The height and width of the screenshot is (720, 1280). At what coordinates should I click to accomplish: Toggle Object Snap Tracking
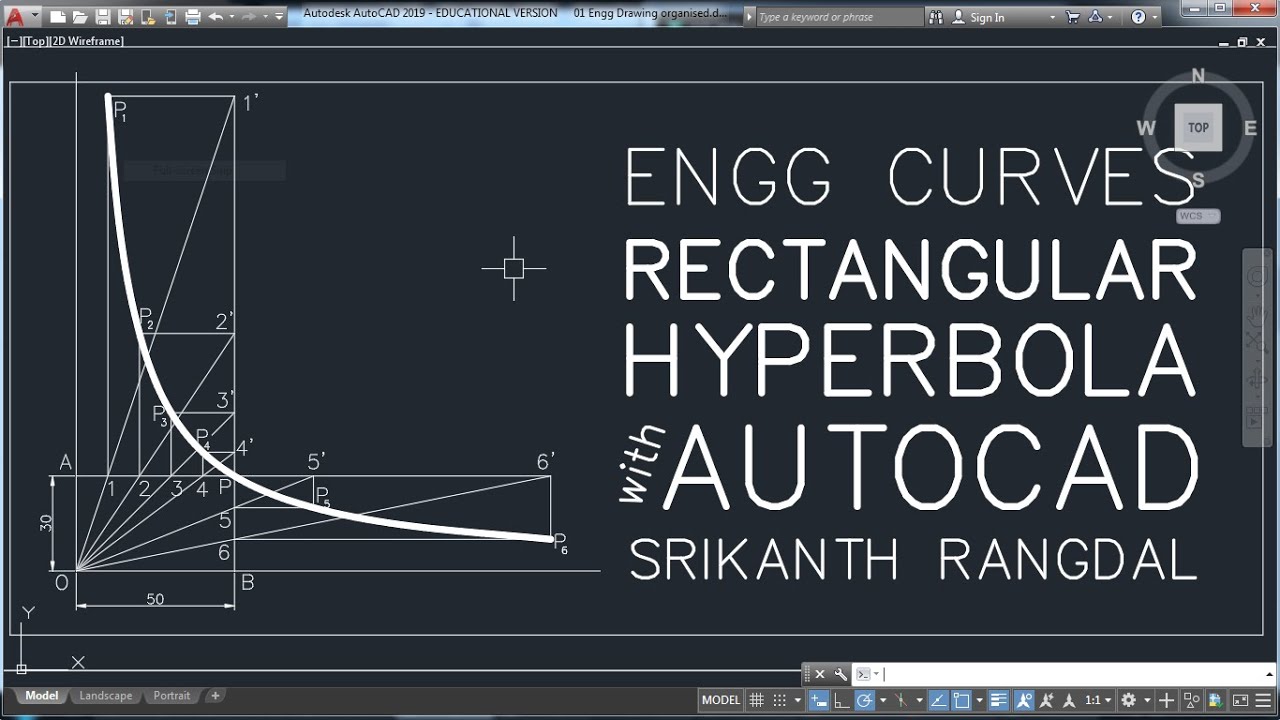click(x=939, y=700)
